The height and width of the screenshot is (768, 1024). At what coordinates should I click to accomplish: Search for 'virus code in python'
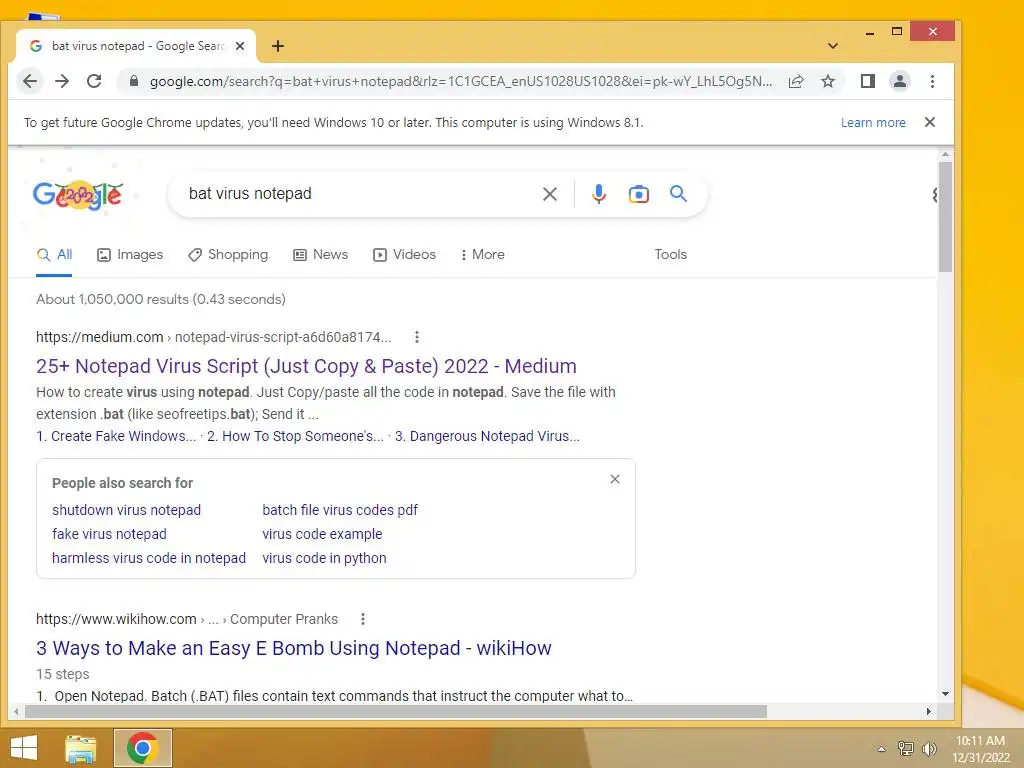pyautogui.click(x=324, y=558)
